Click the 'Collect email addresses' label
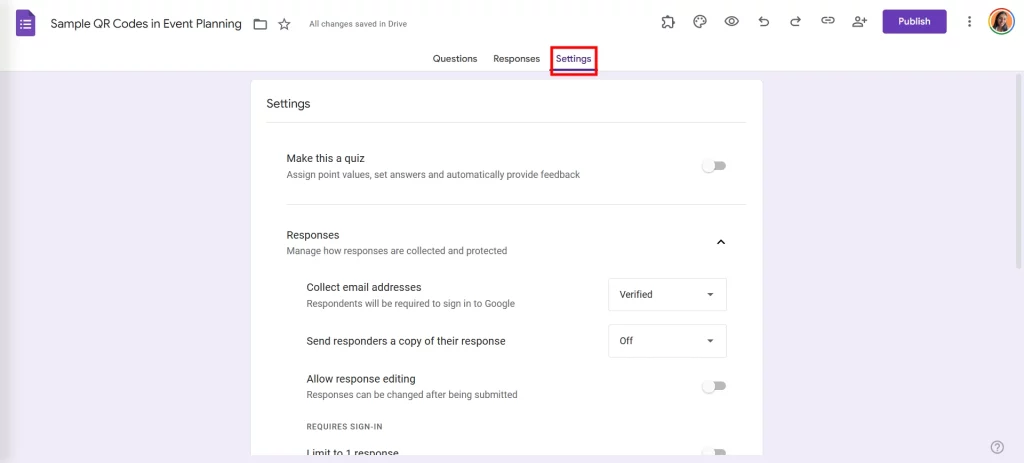Viewport: 1024px width, 463px height. tap(364, 287)
